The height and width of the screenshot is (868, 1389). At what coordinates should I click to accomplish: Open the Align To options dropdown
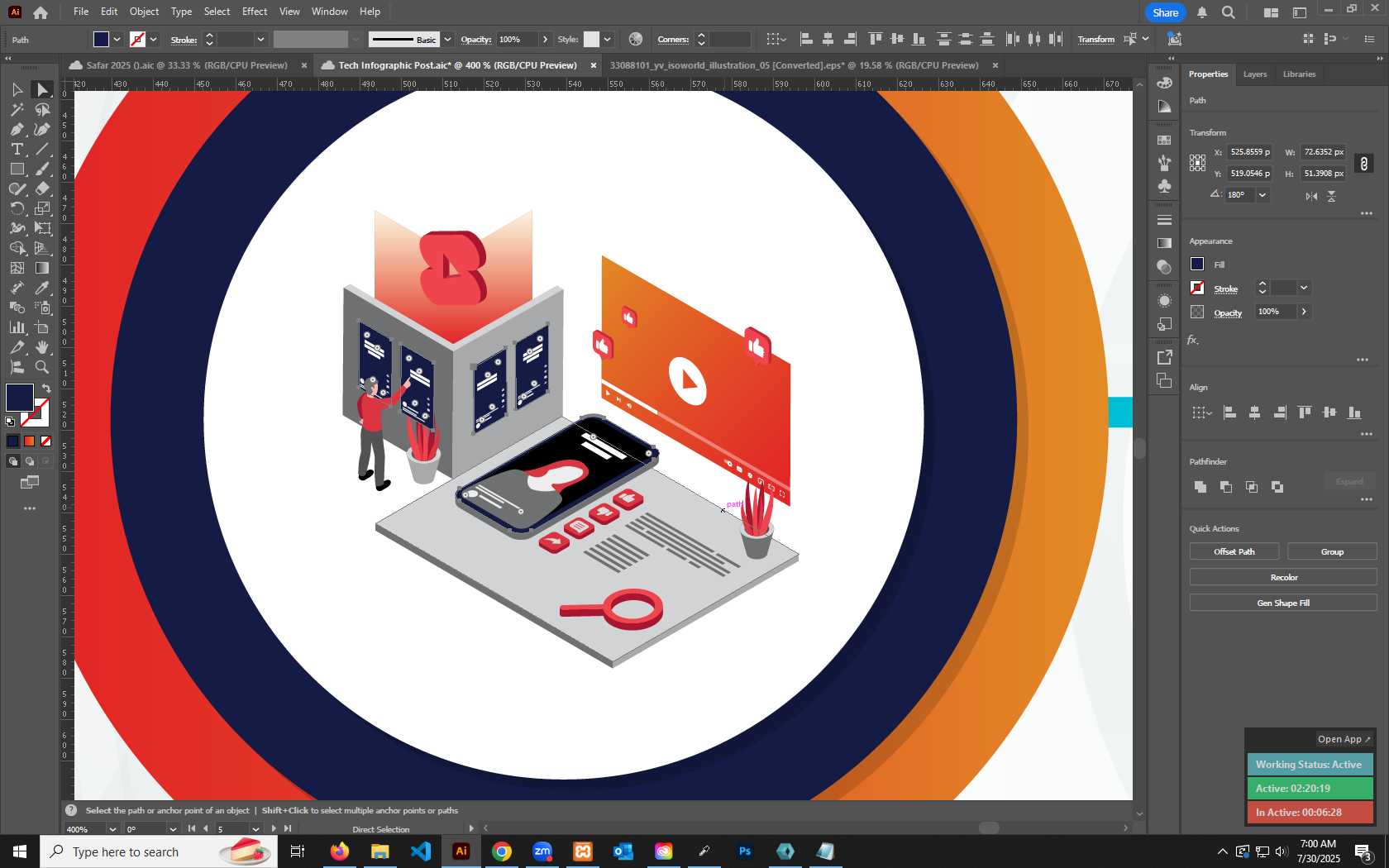coord(1201,412)
